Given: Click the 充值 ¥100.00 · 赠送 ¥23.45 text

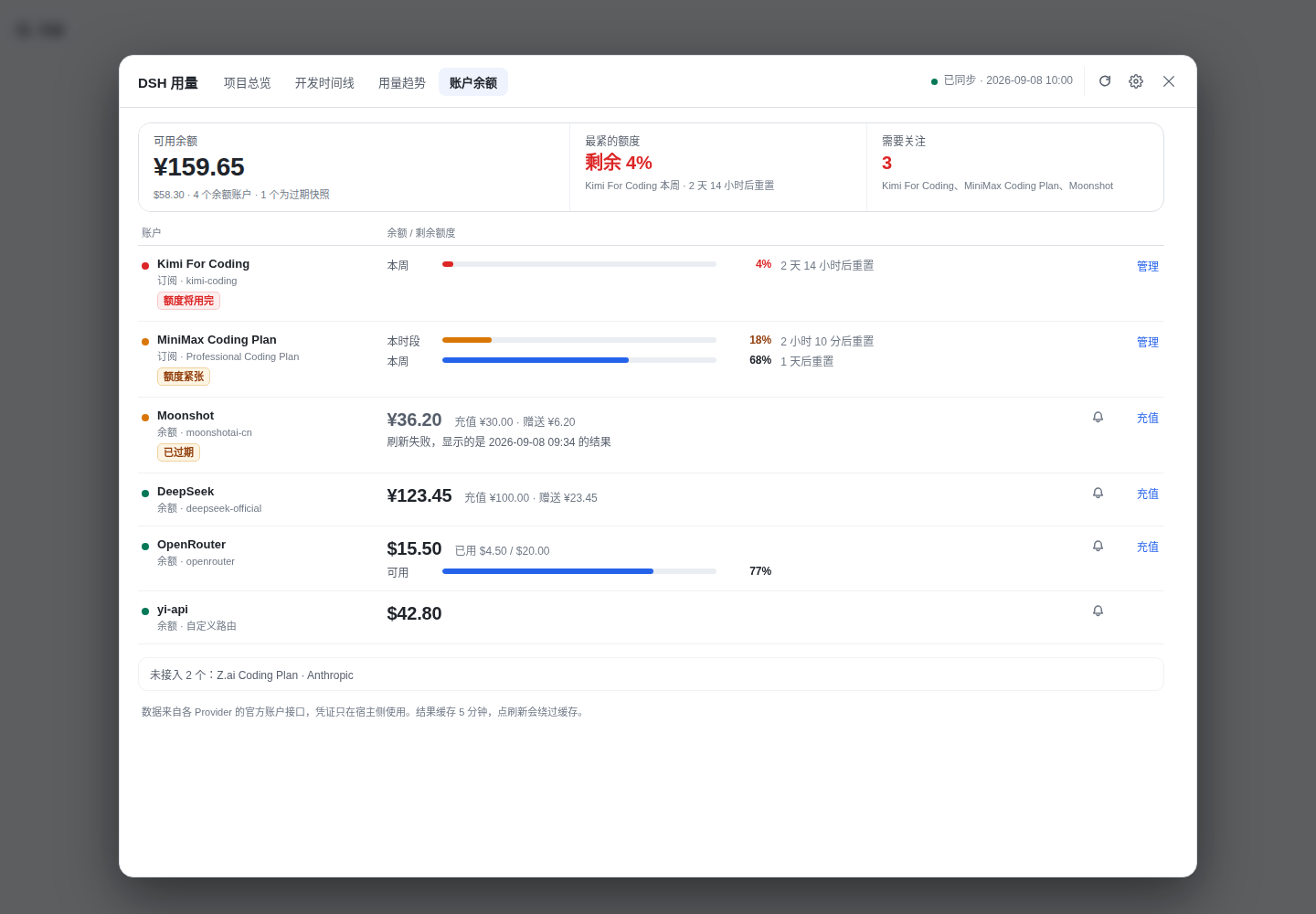Looking at the screenshot, I should [x=531, y=498].
